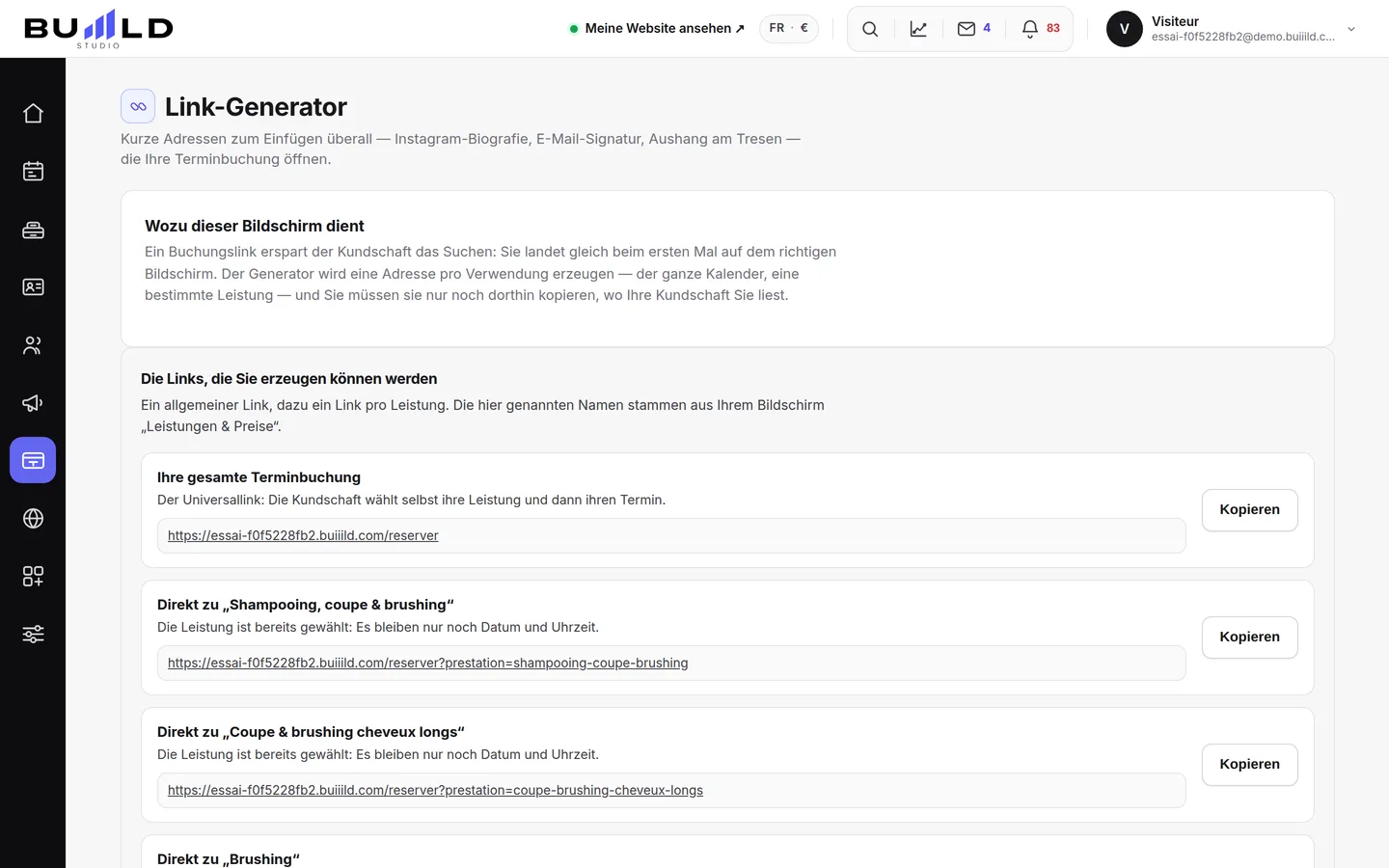Image resolution: width=1389 pixels, height=868 pixels.
Task: Click the URL field ending in coupe-brushing-cheveux-longs
Action: click(x=671, y=790)
